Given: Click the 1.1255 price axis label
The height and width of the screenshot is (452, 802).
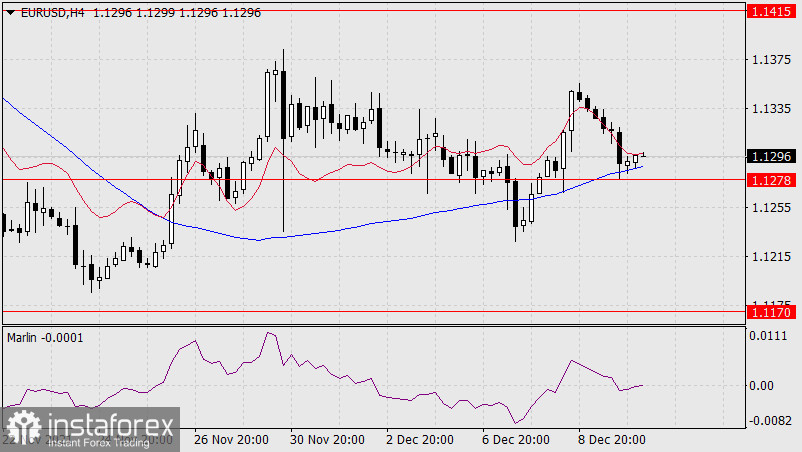Looking at the screenshot, I should 770,208.
